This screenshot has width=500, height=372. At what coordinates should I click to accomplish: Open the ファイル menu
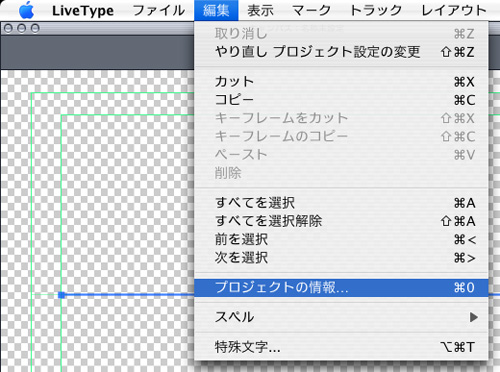coord(159,10)
